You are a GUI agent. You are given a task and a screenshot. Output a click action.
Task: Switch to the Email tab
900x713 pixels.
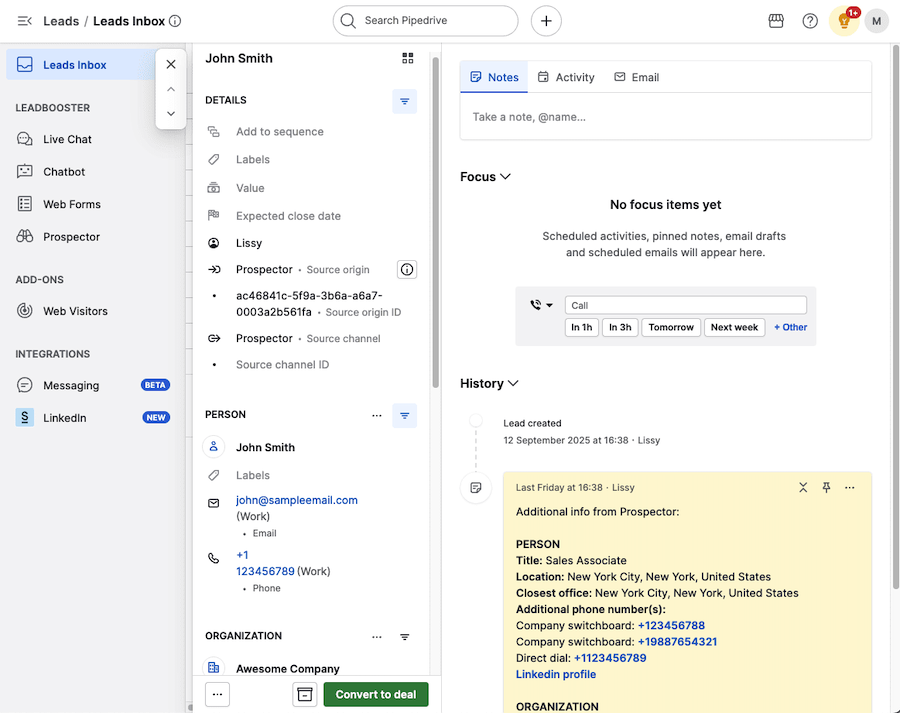pos(636,77)
